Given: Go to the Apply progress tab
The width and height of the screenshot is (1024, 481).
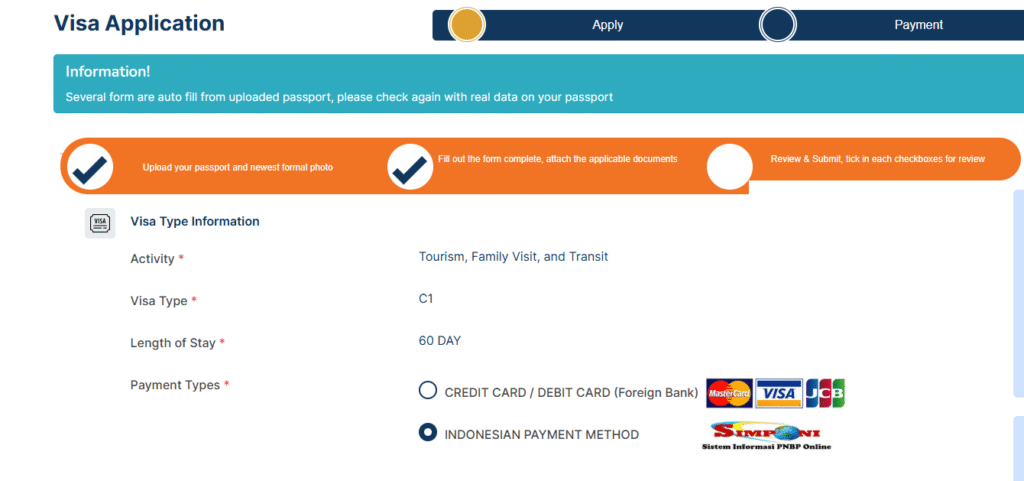Looking at the screenshot, I should tap(607, 25).
